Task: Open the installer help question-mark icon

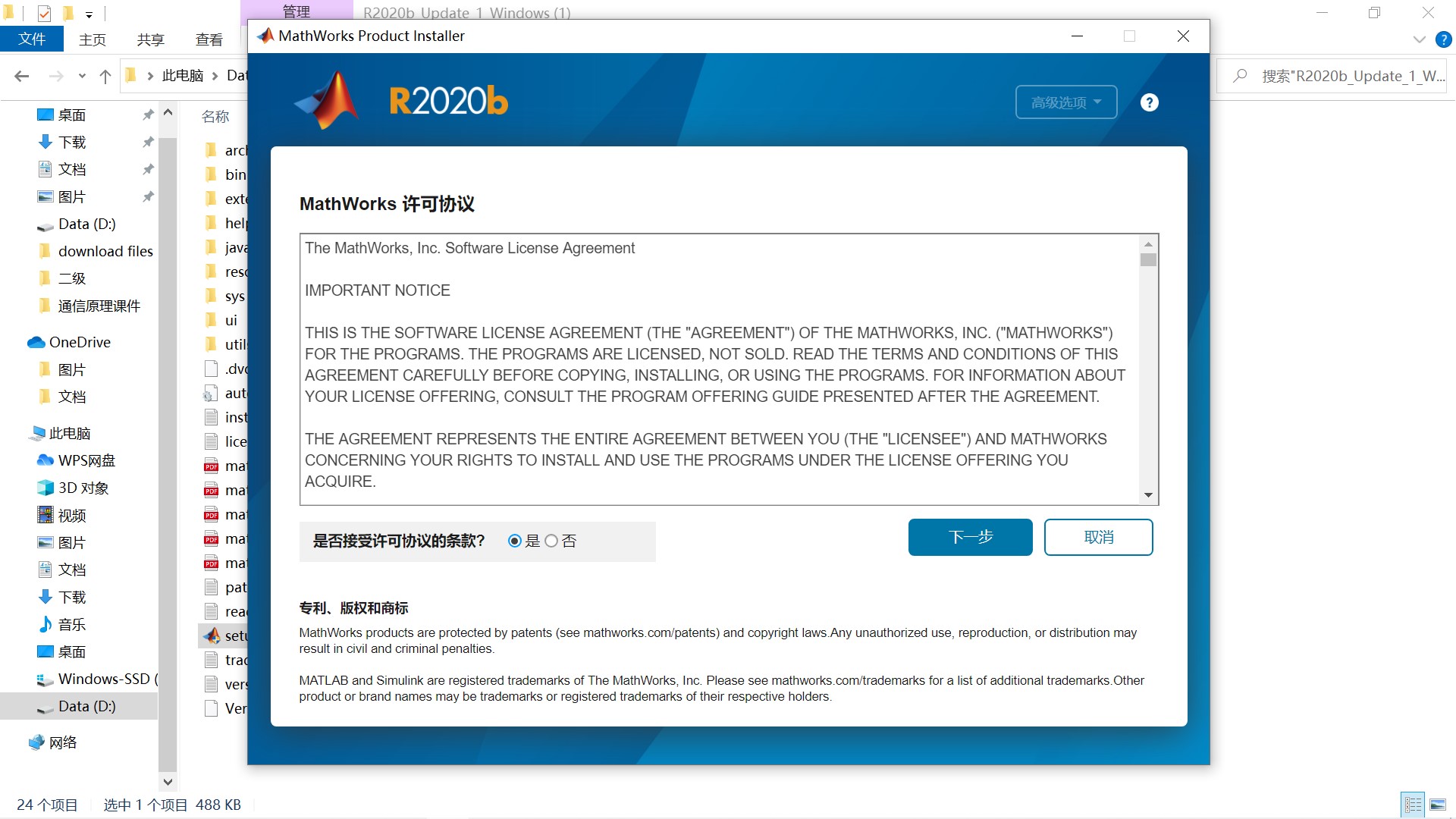Action: coord(1149,102)
